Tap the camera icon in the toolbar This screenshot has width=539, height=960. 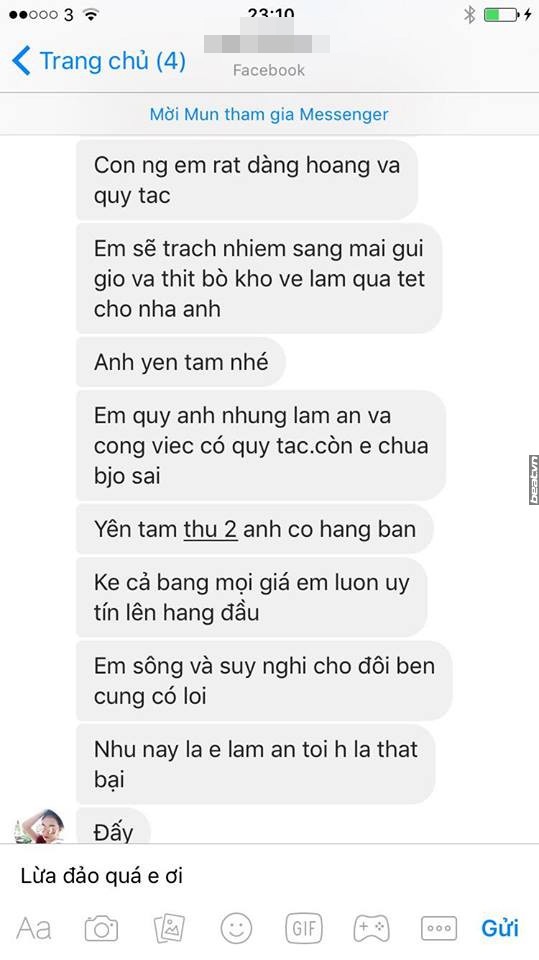click(101, 929)
